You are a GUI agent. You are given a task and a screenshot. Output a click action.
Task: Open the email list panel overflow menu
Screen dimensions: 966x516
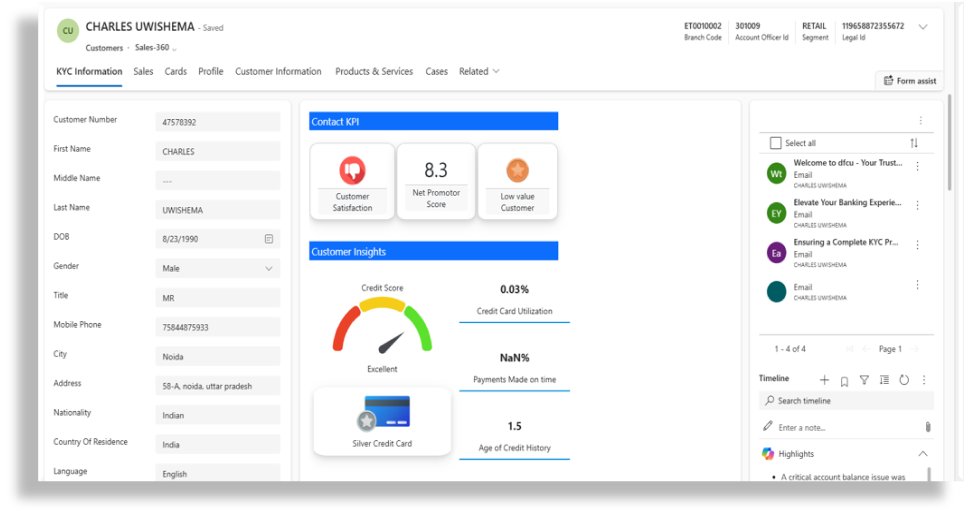[920, 121]
